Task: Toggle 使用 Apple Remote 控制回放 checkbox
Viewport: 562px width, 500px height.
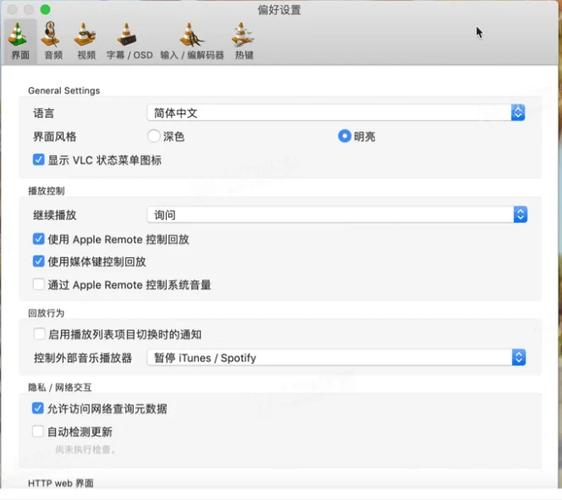Action: [x=38, y=239]
